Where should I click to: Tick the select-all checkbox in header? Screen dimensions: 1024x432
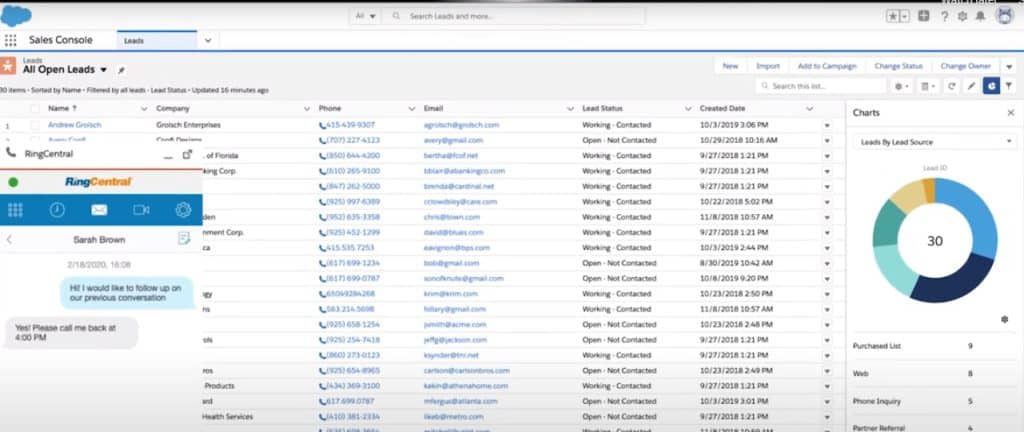point(35,107)
